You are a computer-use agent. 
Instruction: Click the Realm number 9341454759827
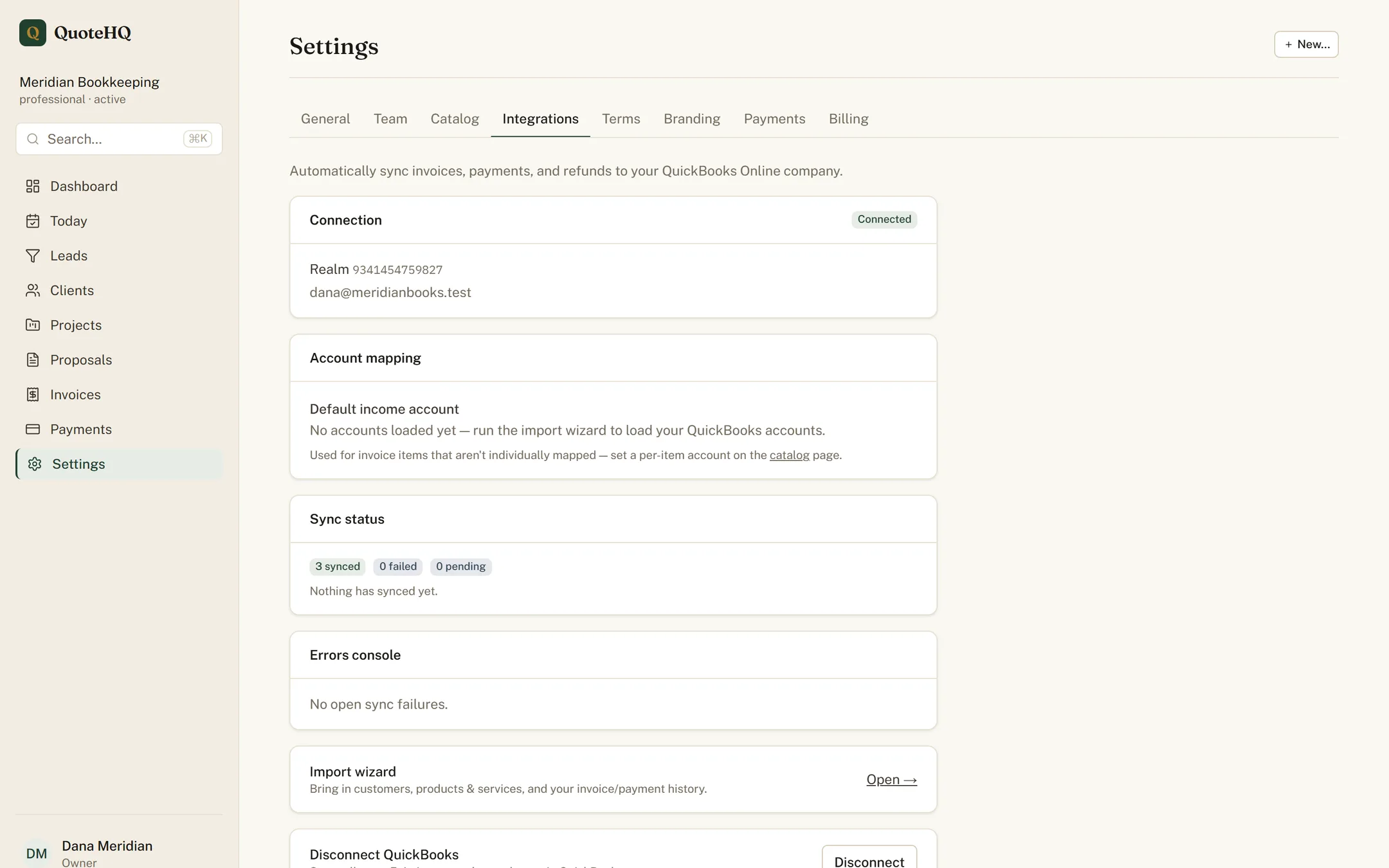click(397, 270)
